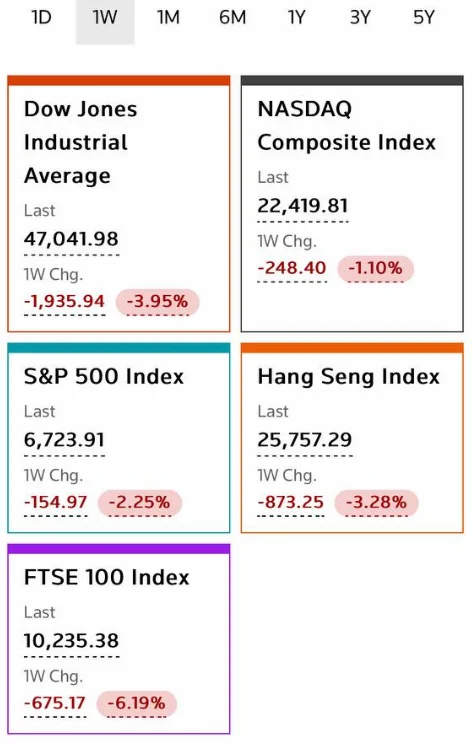Click the NASDAQ -1.10% change badge
The width and height of the screenshot is (473, 747).
[375, 268]
